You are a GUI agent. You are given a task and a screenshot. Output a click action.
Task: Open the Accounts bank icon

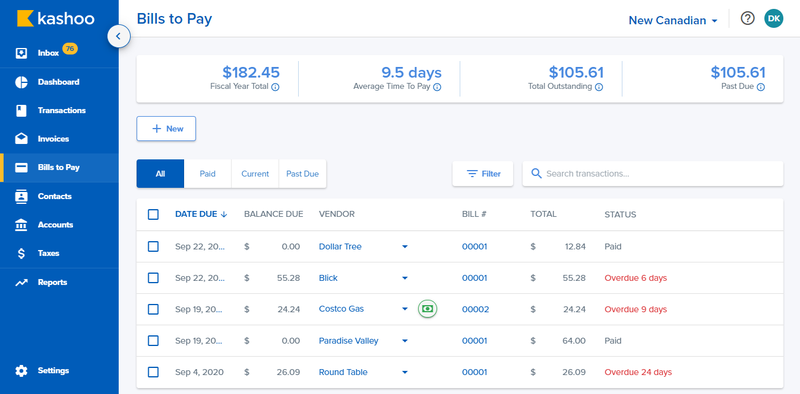(21, 225)
